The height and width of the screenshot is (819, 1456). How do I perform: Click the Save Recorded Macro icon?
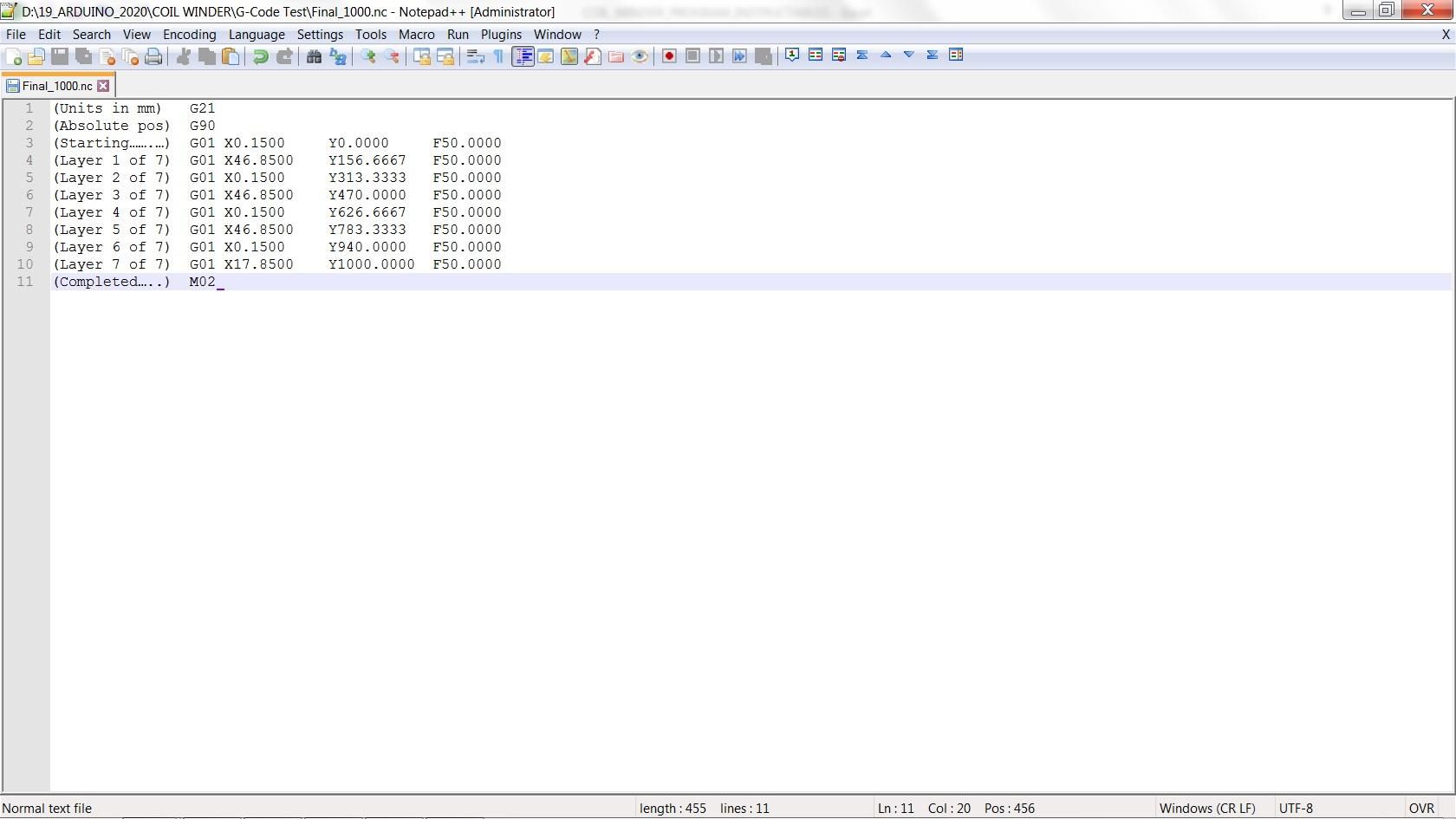764,56
